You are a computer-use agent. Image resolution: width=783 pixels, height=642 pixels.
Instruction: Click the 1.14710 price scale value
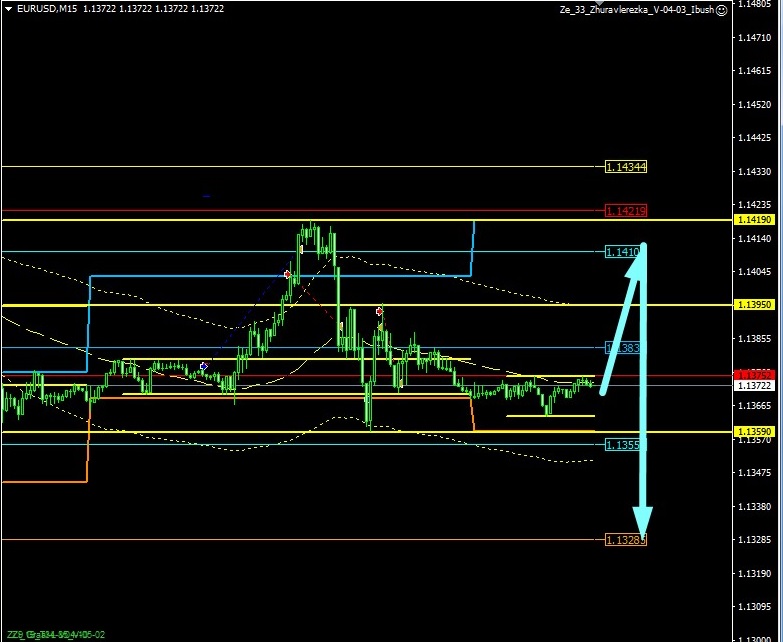click(x=754, y=37)
